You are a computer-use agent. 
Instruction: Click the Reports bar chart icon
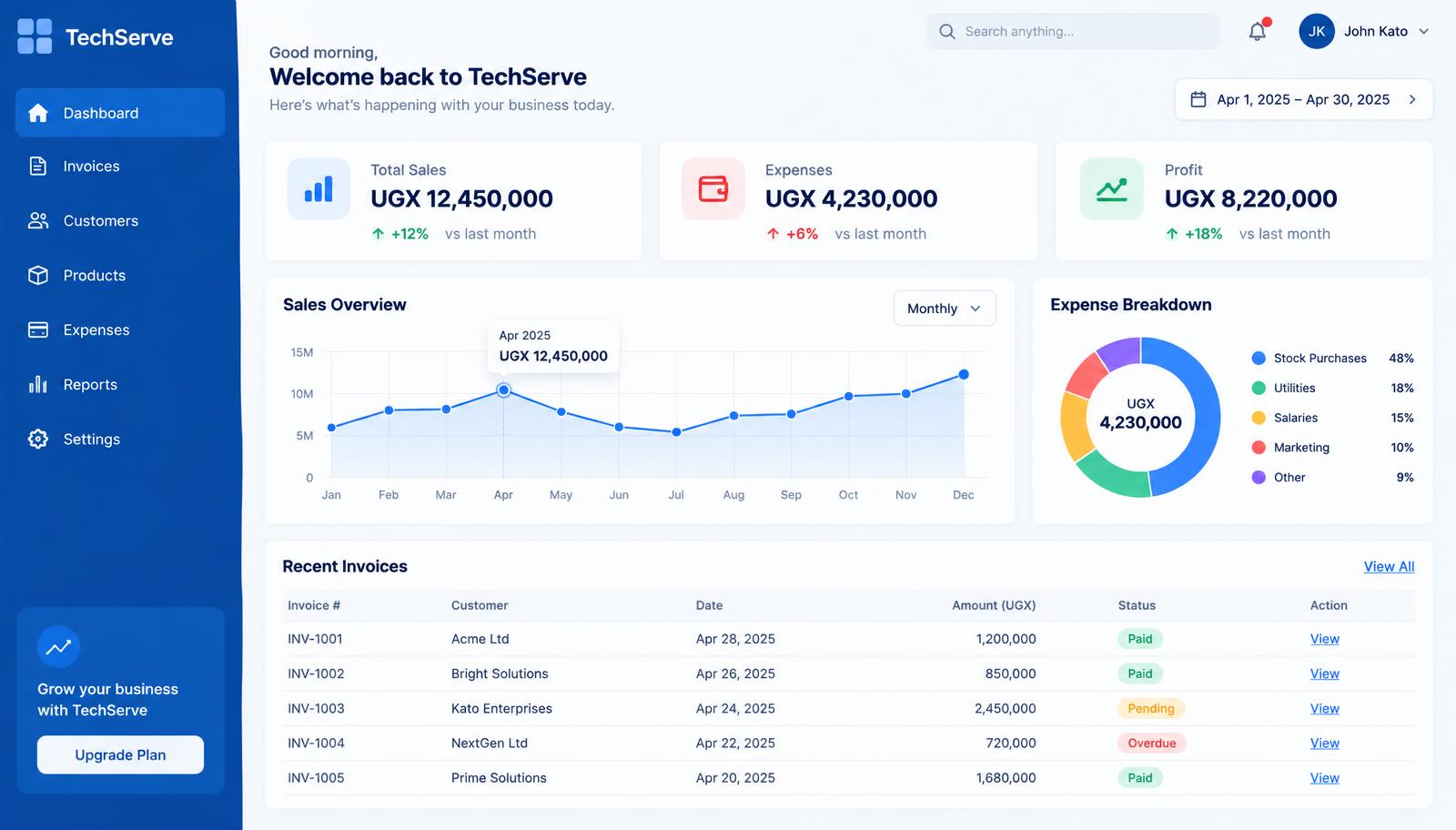pyautogui.click(x=38, y=384)
